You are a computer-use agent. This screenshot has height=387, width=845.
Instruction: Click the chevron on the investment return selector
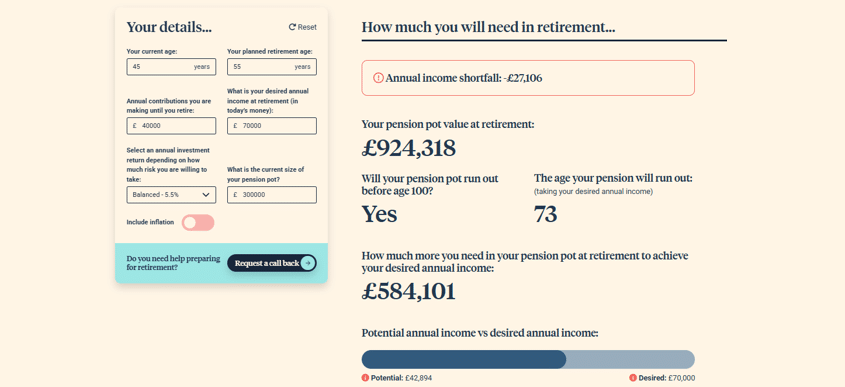pos(206,195)
